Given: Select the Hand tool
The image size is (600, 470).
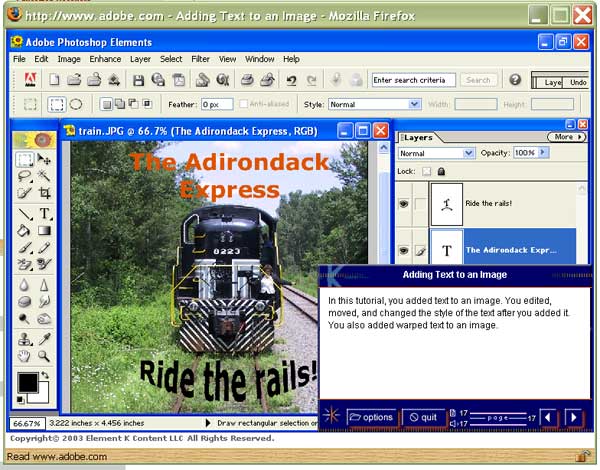Looking at the screenshot, I should (24, 356).
